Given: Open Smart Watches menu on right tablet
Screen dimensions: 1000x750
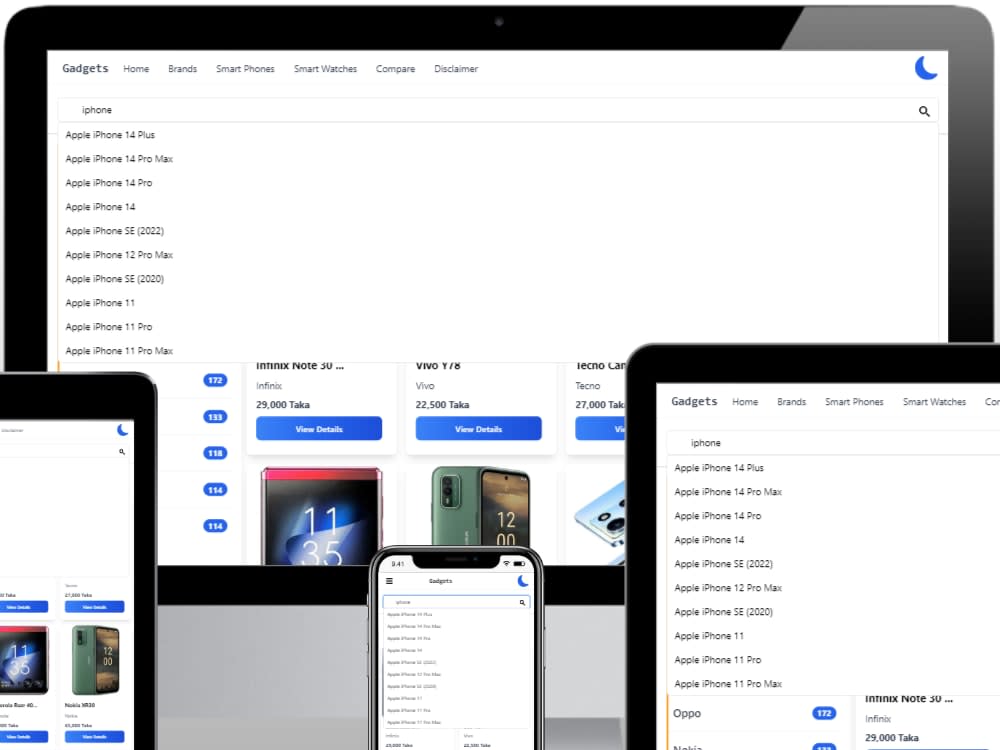Looking at the screenshot, I should pos(934,402).
